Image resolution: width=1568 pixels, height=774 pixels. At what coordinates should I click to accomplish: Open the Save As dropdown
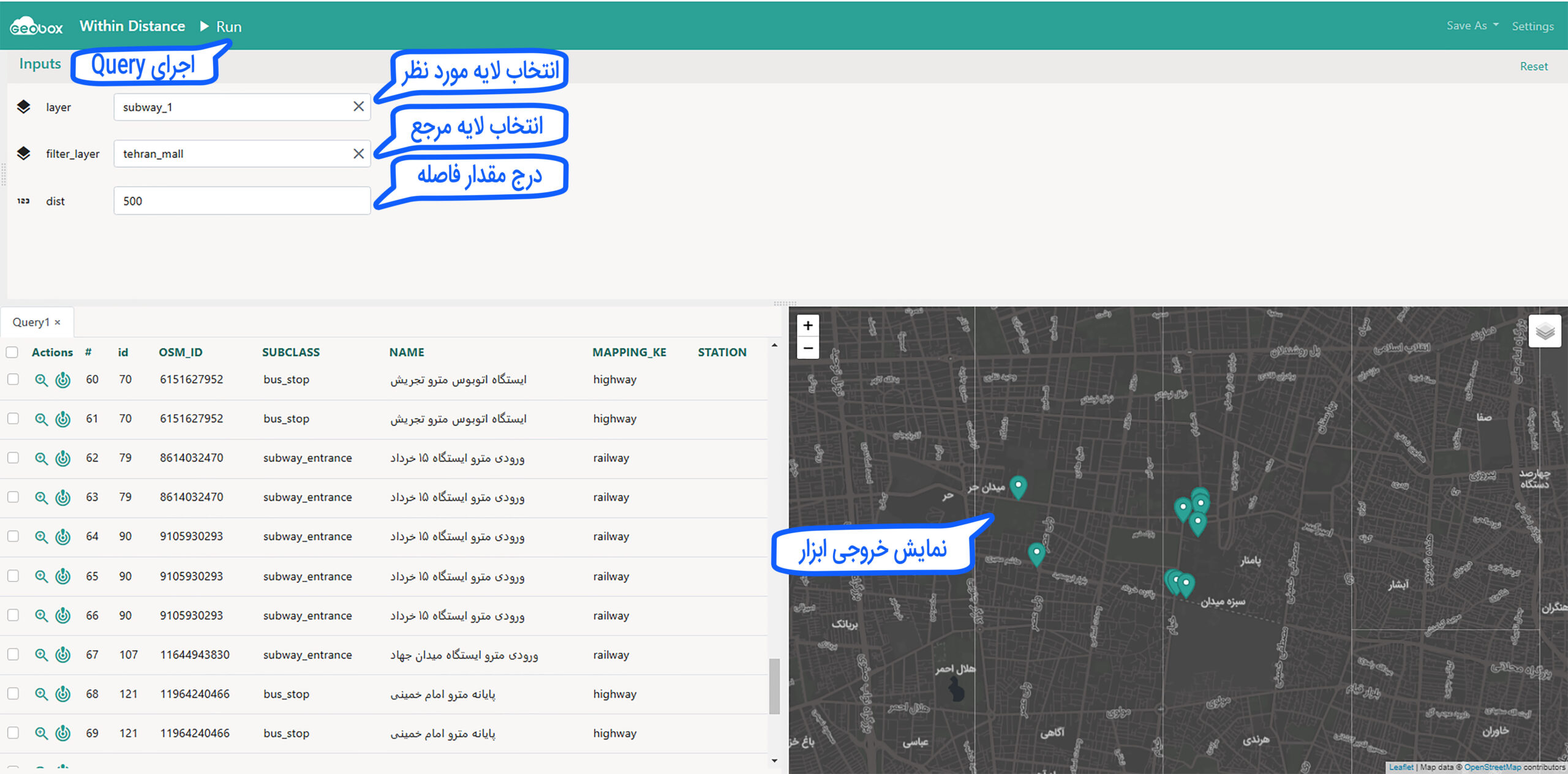[x=1471, y=26]
